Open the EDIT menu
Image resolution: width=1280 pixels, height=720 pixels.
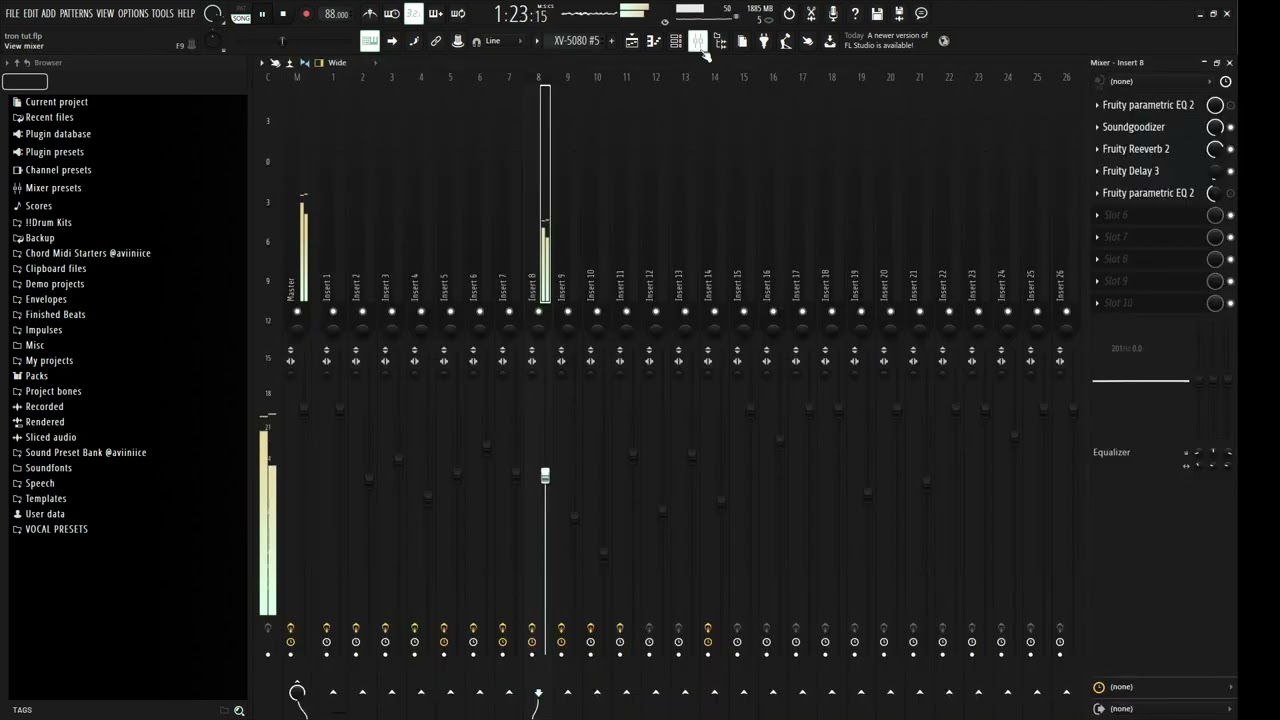31,14
